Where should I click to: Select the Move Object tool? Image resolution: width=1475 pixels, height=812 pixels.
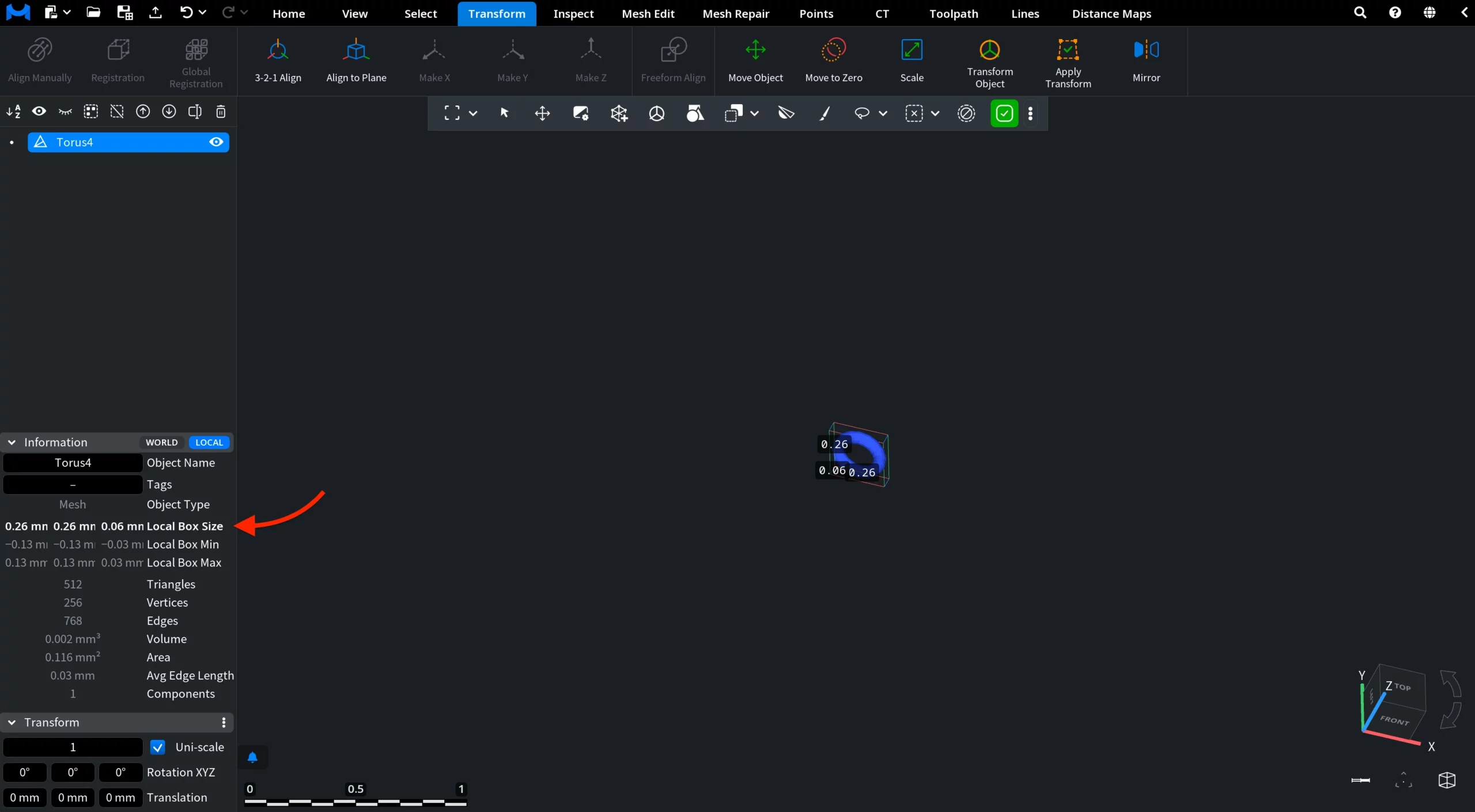(x=755, y=60)
